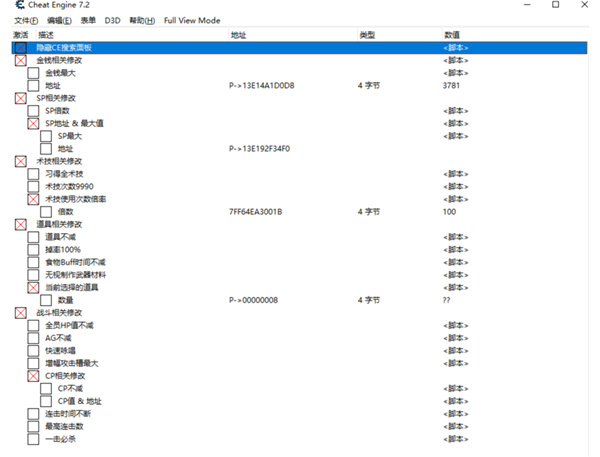Select the 4 字节 type of 数量 row
The image size is (600, 457).
click(369, 300)
